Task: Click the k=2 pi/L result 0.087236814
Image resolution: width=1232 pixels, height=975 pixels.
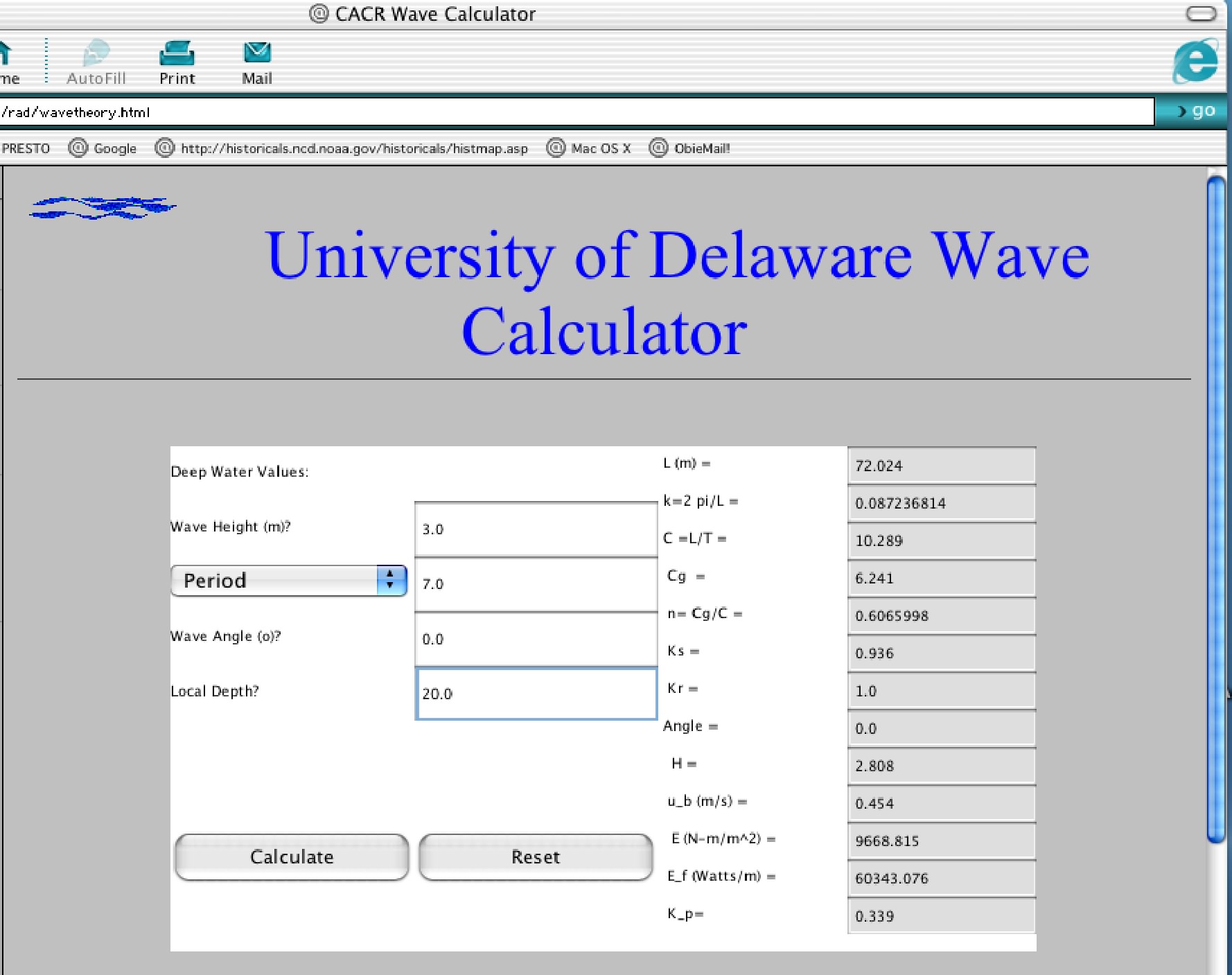Action: (942, 503)
